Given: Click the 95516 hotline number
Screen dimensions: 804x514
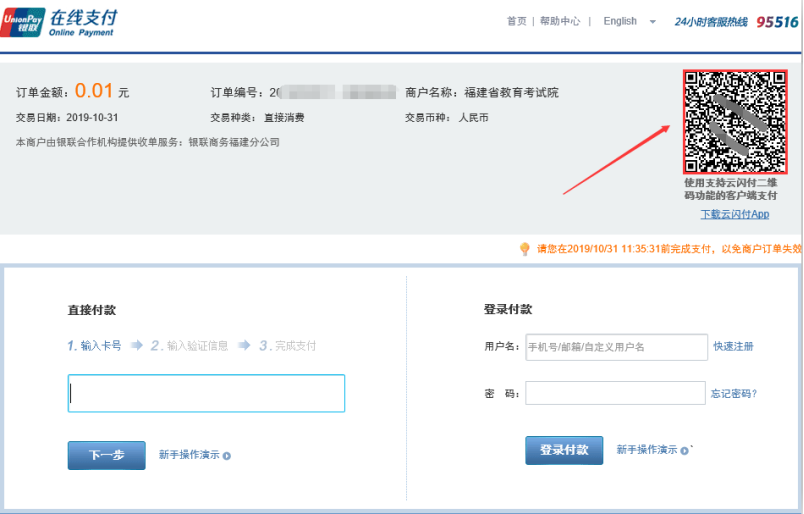Looking at the screenshot, I should (776, 22).
